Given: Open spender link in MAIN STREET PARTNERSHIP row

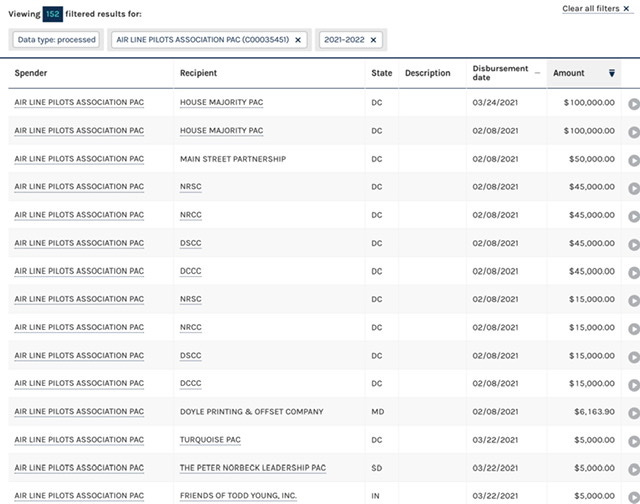Looking at the screenshot, I should click(x=79, y=159).
